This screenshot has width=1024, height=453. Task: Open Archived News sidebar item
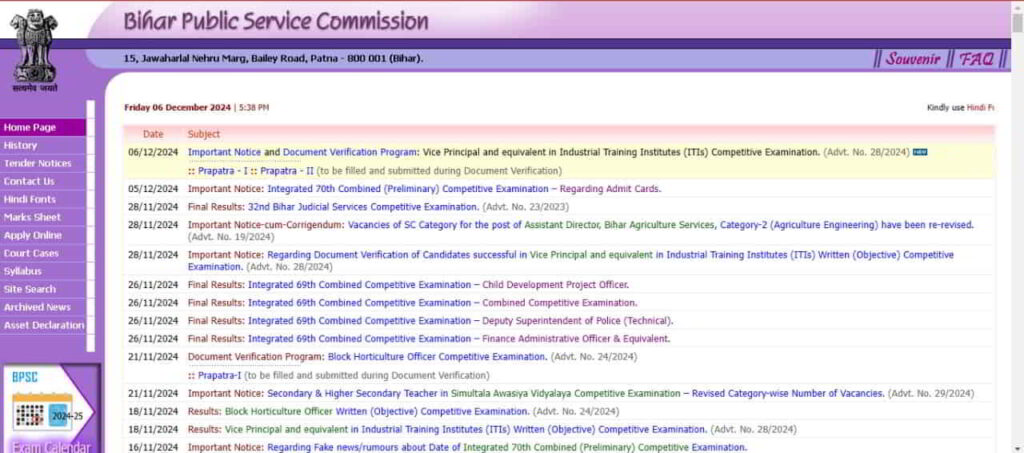tap(42, 307)
